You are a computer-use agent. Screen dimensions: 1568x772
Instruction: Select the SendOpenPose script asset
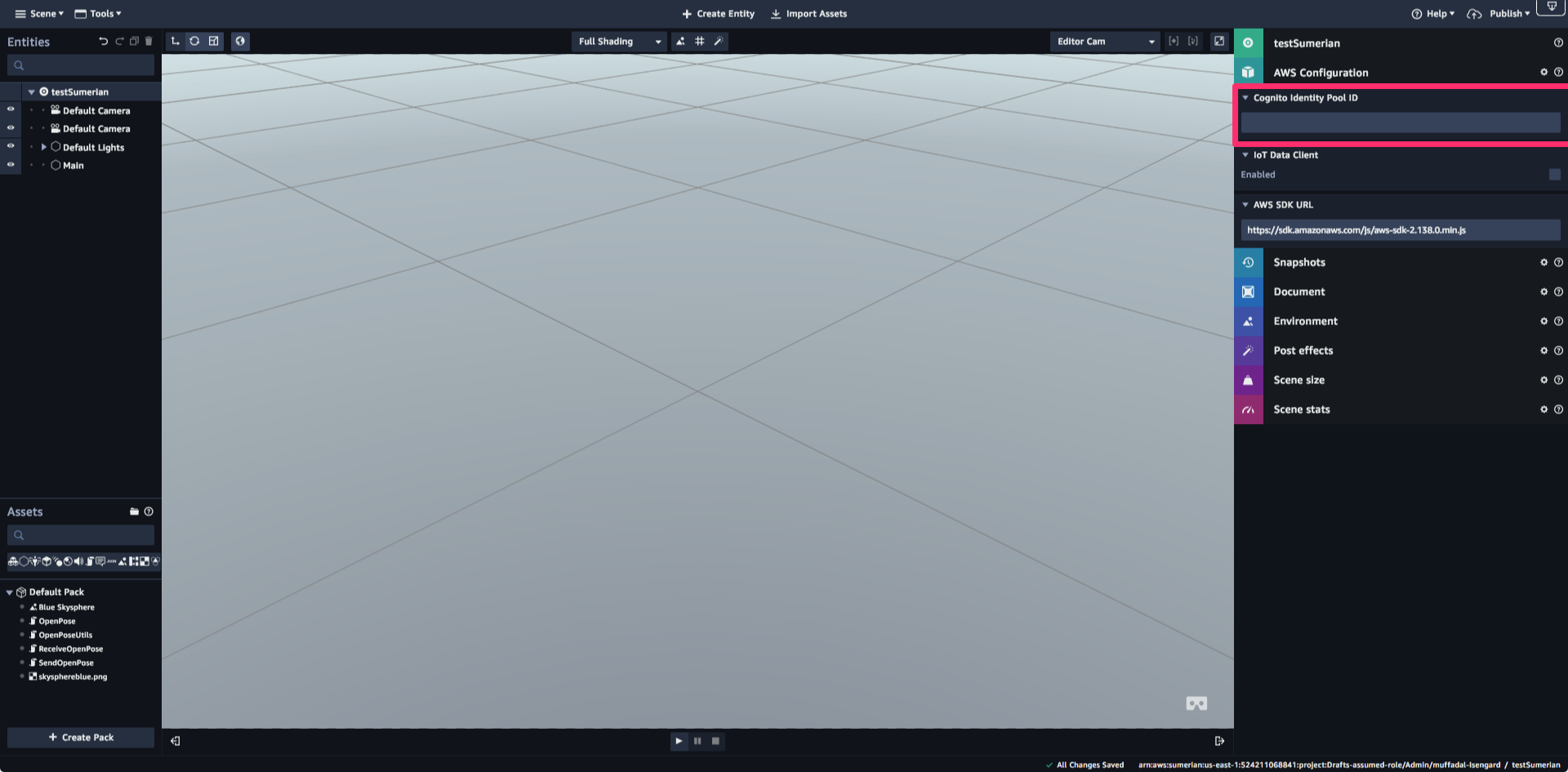click(65, 663)
